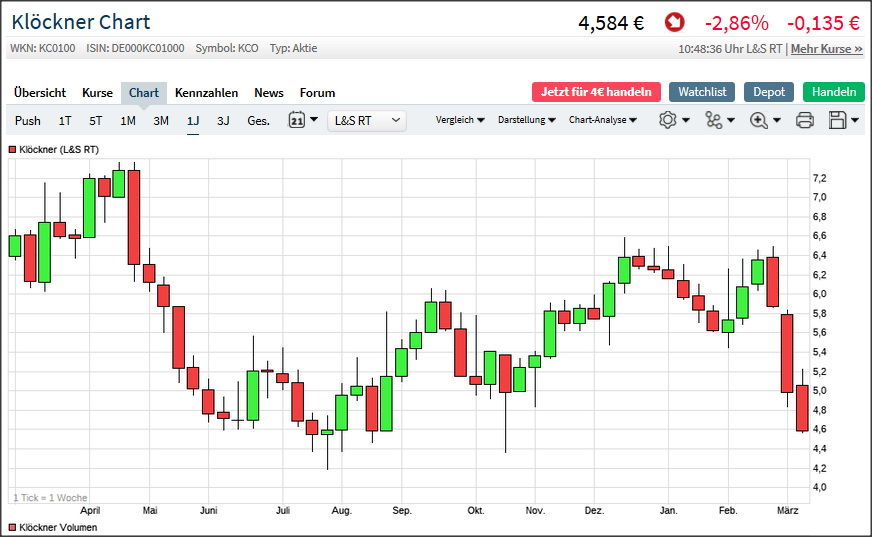872x537 pixels.
Task: Click the current price 4,584 €
Action: coord(611,23)
